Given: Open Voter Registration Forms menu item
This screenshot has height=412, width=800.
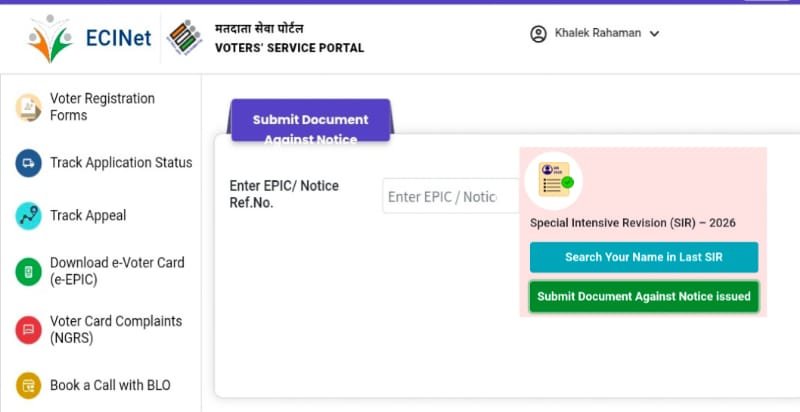Looking at the screenshot, I should coord(102,107).
